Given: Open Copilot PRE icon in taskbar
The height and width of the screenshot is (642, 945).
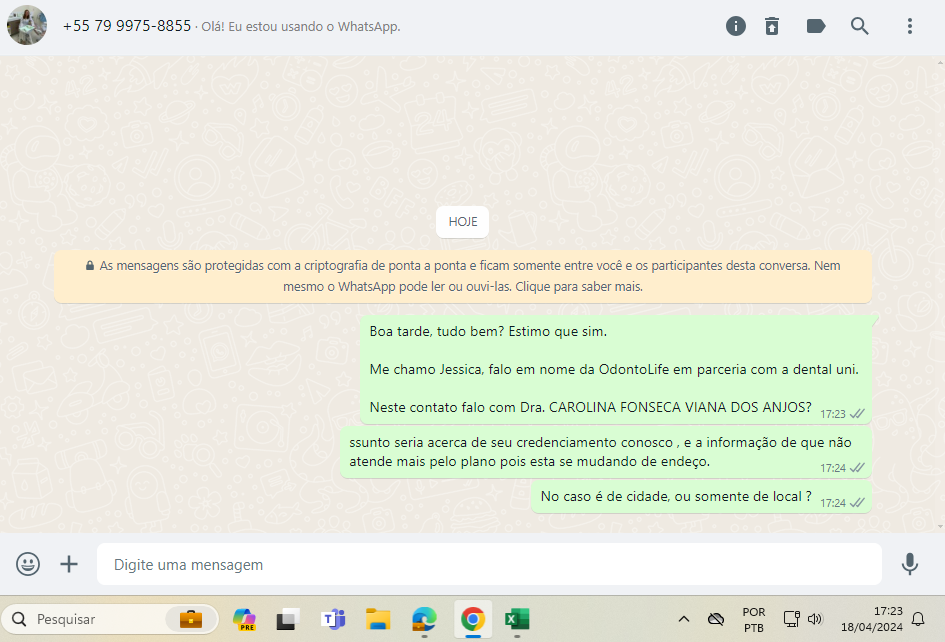Looking at the screenshot, I should tap(244, 619).
